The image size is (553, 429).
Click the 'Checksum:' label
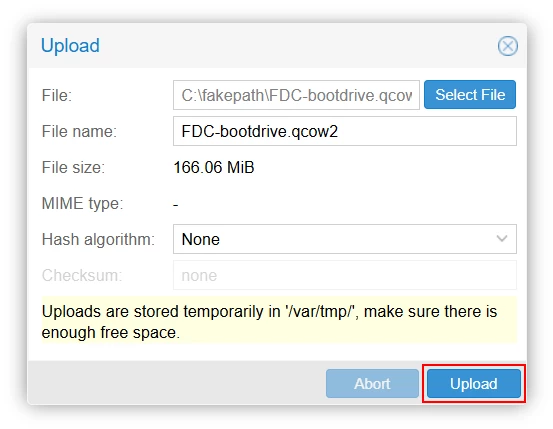pos(82,276)
